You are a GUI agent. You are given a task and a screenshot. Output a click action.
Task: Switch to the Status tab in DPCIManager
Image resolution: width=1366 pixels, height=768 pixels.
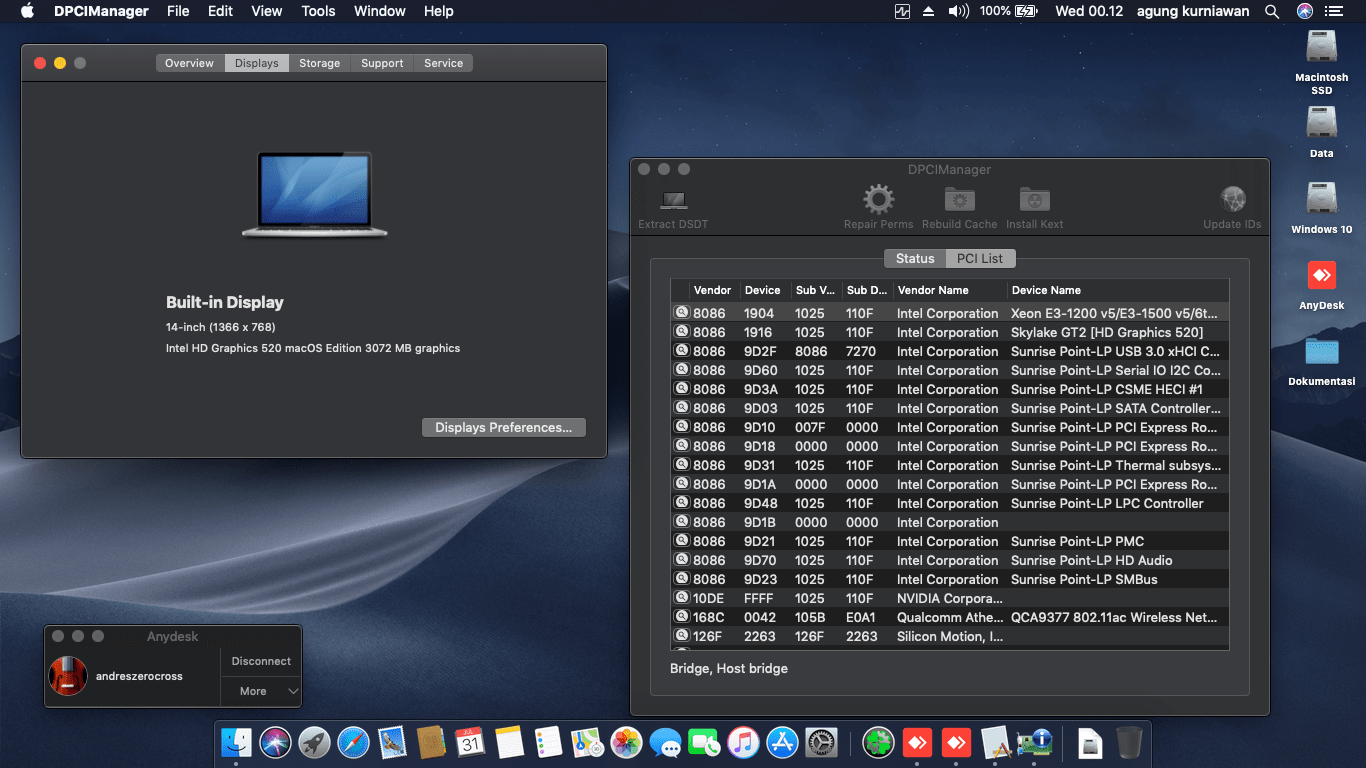click(914, 258)
